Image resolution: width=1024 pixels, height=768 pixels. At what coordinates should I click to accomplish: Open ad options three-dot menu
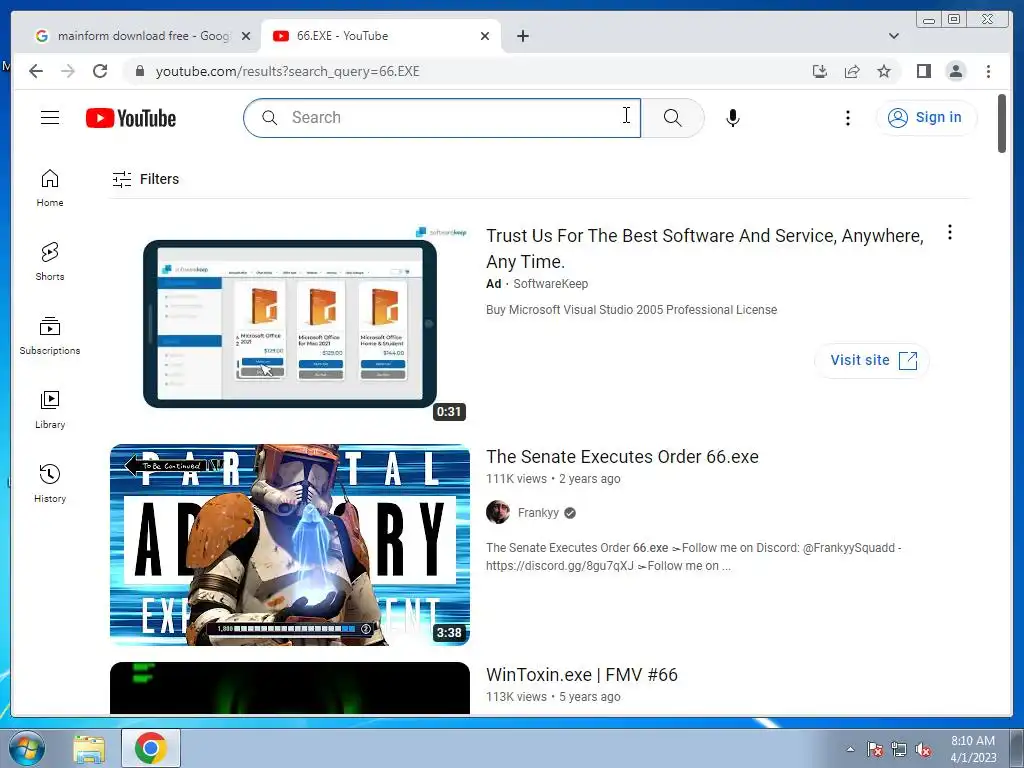tap(950, 232)
